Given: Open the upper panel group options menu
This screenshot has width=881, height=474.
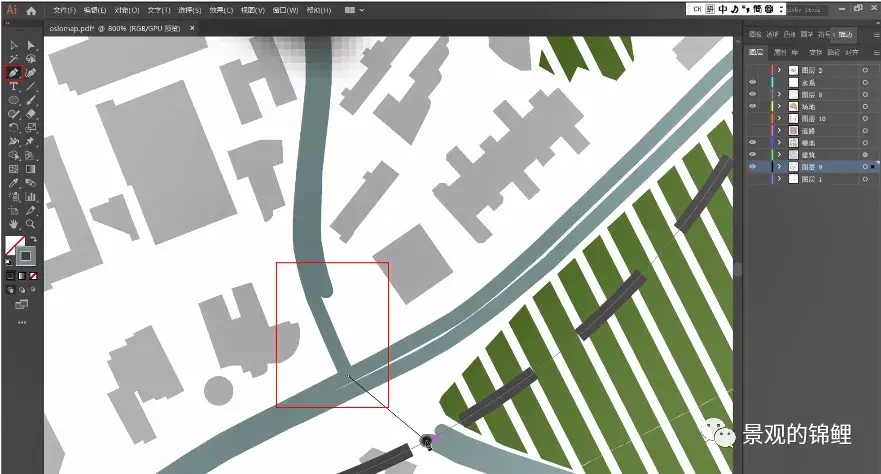Looking at the screenshot, I should [875, 35].
